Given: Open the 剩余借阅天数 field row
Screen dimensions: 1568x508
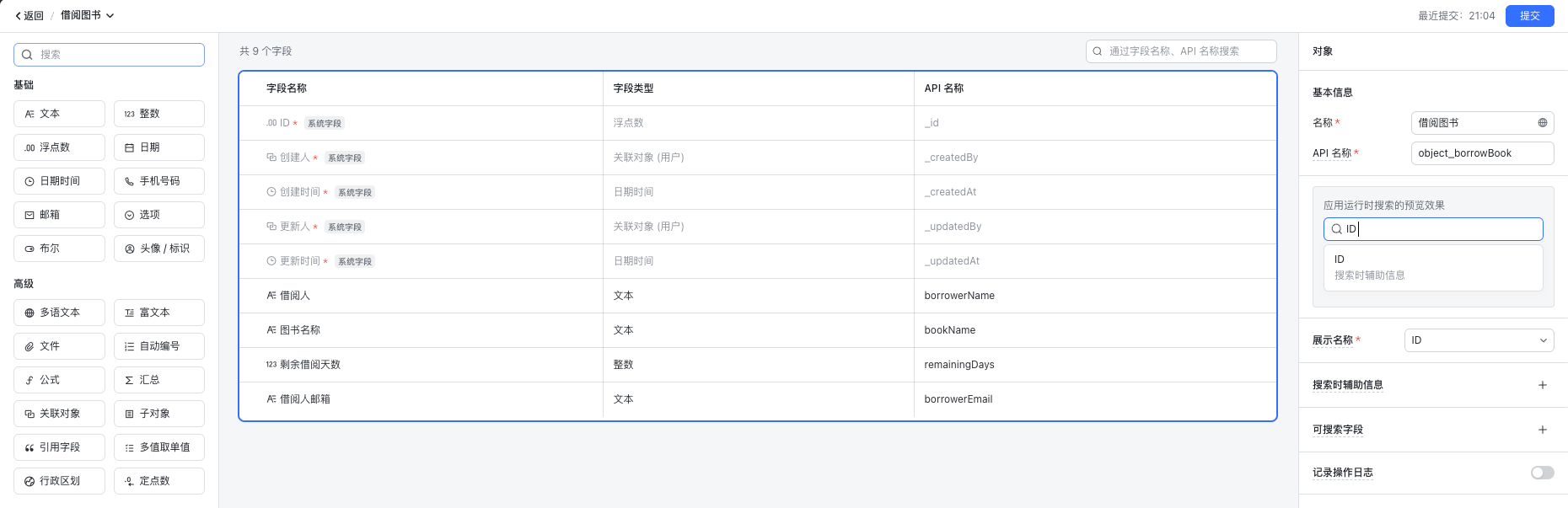Looking at the screenshot, I should point(758,365).
